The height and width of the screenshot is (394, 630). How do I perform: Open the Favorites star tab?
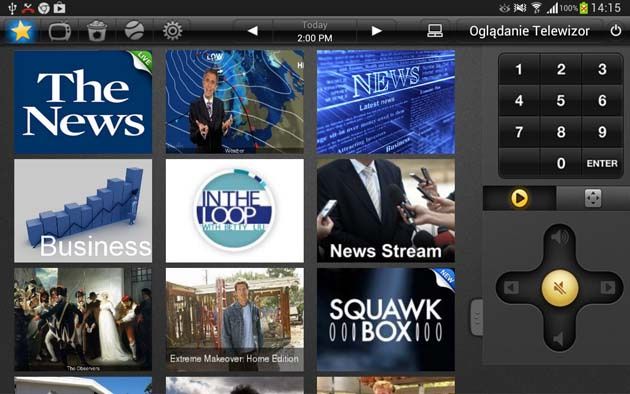21,31
